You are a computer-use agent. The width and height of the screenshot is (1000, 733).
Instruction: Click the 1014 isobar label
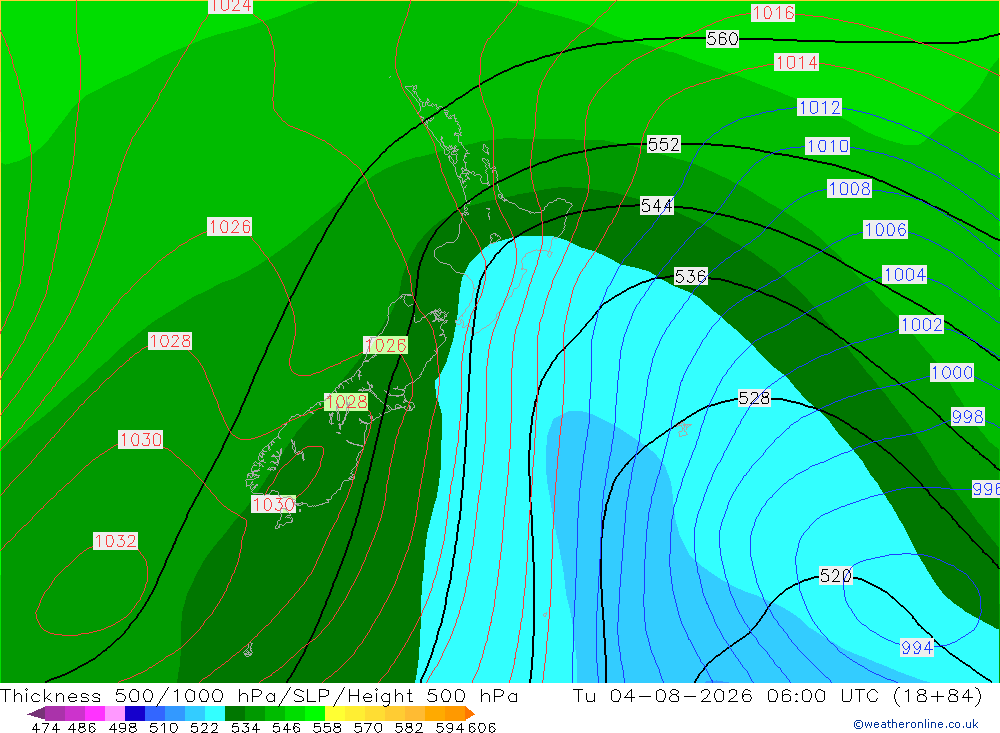797,63
